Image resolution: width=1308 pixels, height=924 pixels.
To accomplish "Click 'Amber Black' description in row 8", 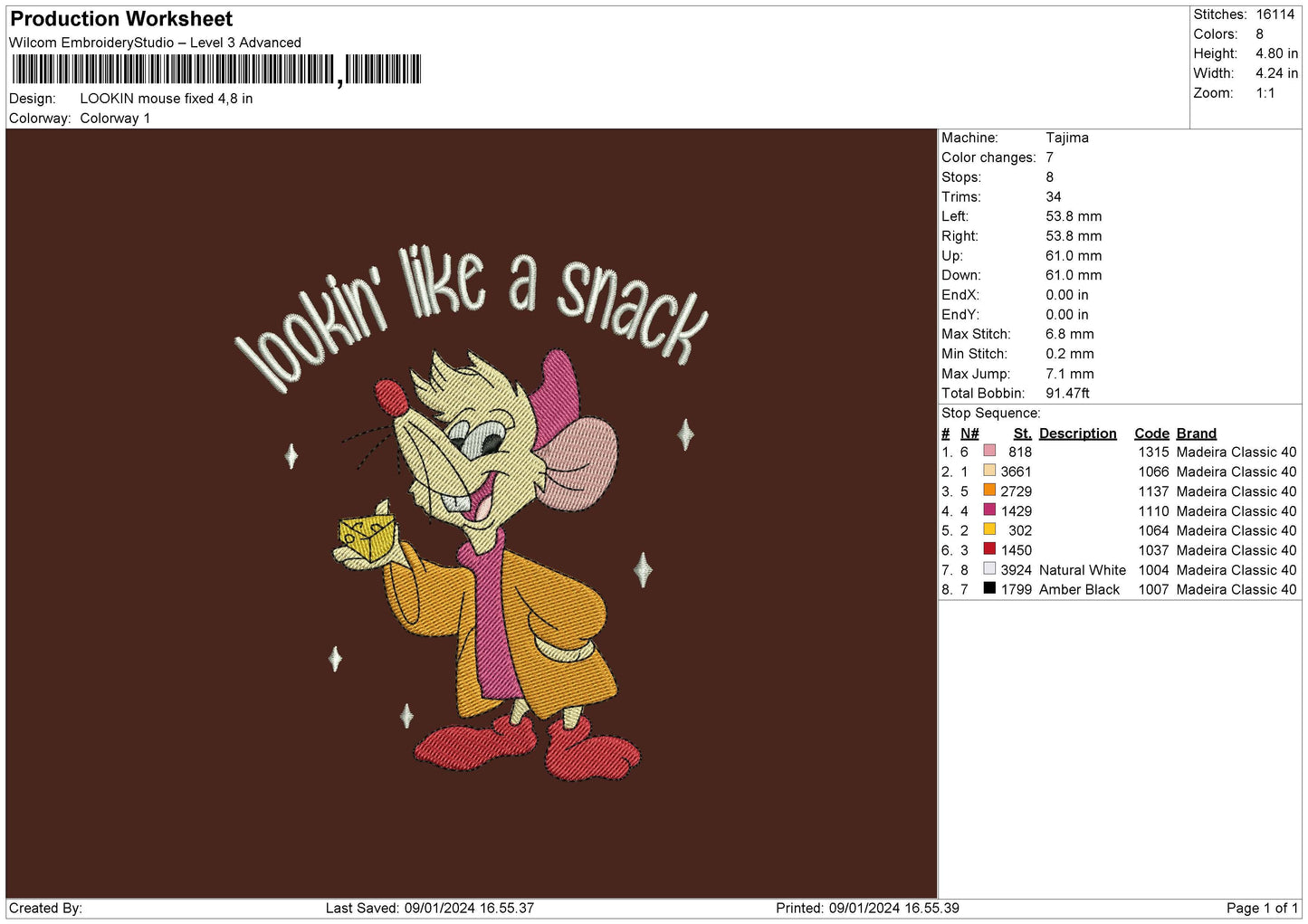I will (1079, 590).
